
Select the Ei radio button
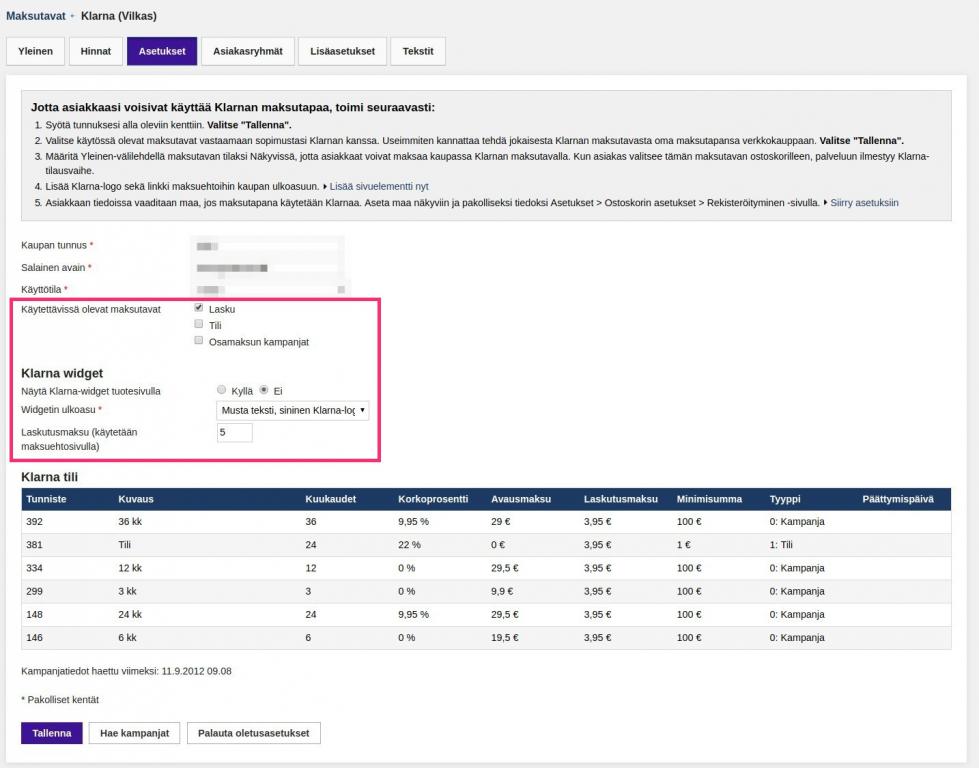[264, 390]
